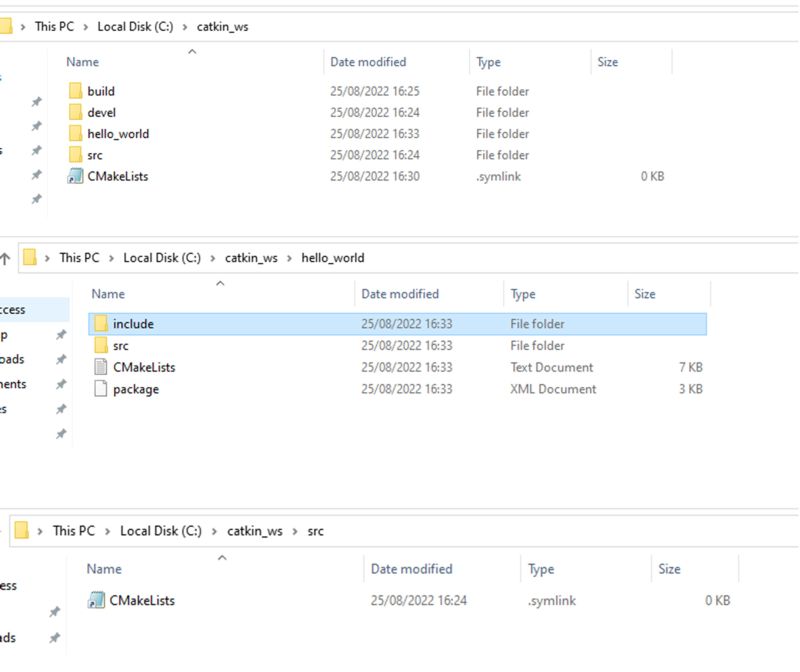Navigate to This PC via the breadcrumb
This screenshot has width=800, height=672.
tap(57, 27)
